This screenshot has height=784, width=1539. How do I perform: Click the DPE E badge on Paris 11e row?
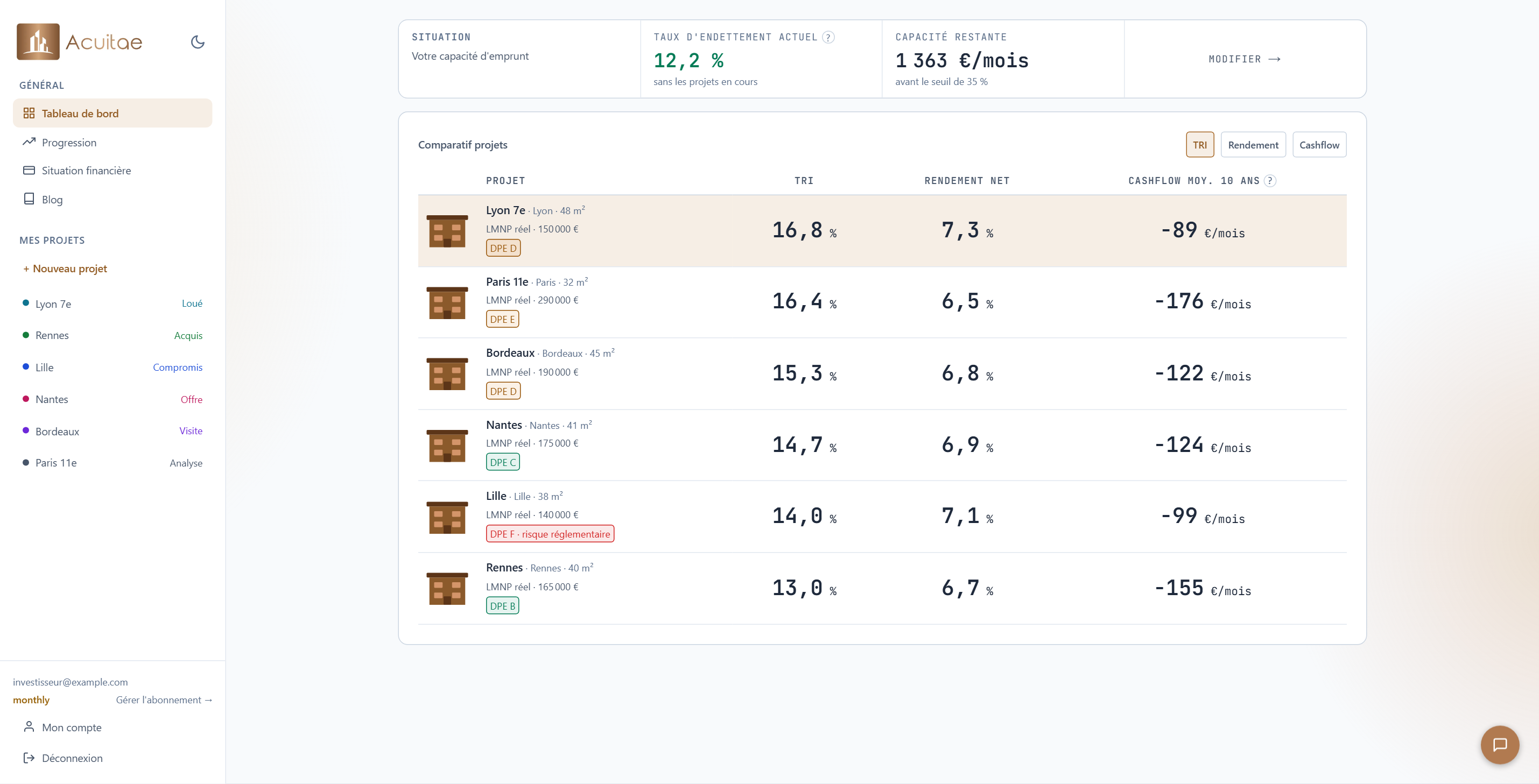click(502, 319)
